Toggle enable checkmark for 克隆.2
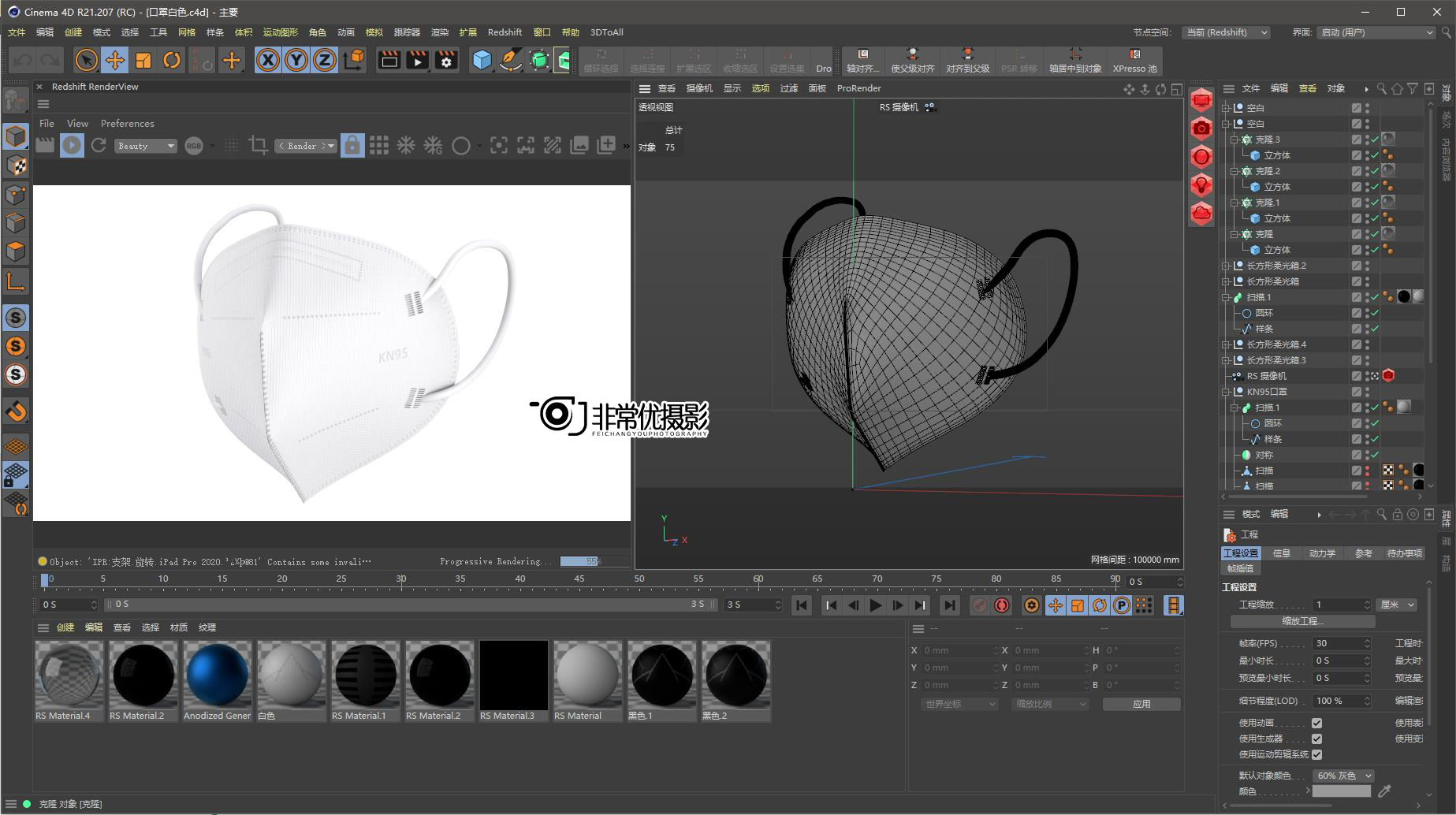 pyautogui.click(x=1375, y=171)
